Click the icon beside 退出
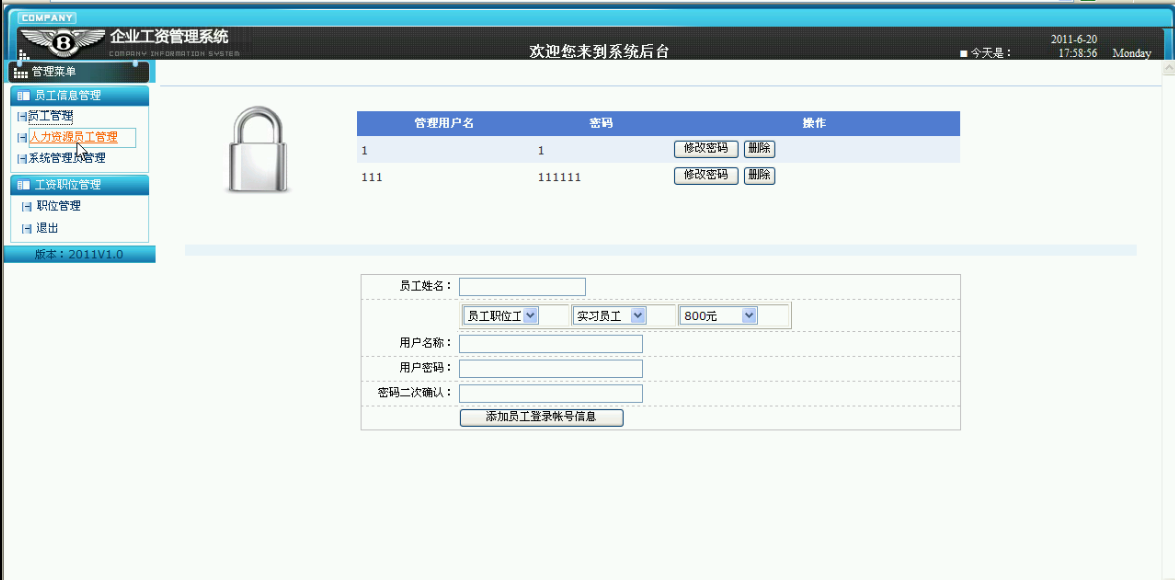 27,228
